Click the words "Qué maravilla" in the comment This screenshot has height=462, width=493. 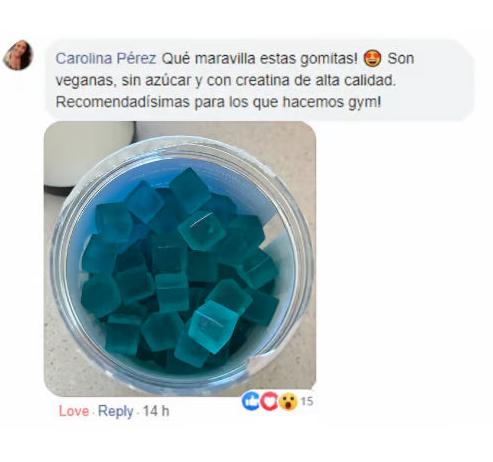[x=208, y=59]
